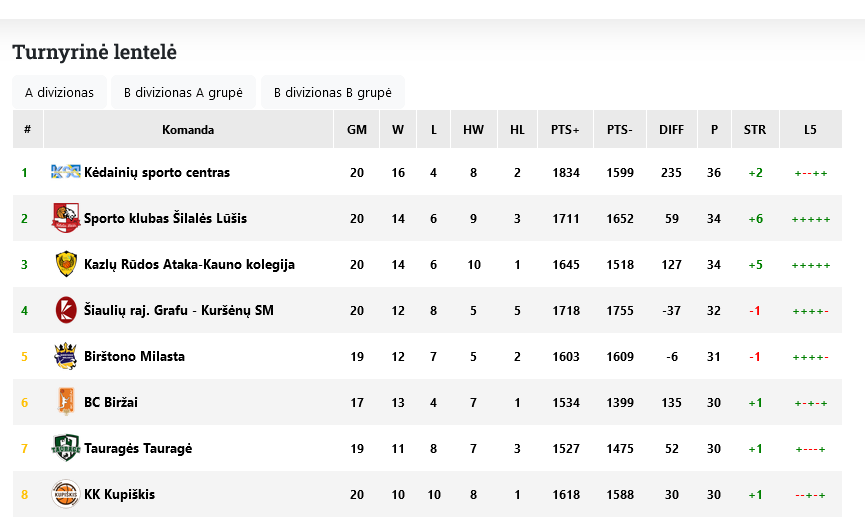865x518 pixels.
Task: Switch to the A divizionas tab
Action: click(60, 92)
